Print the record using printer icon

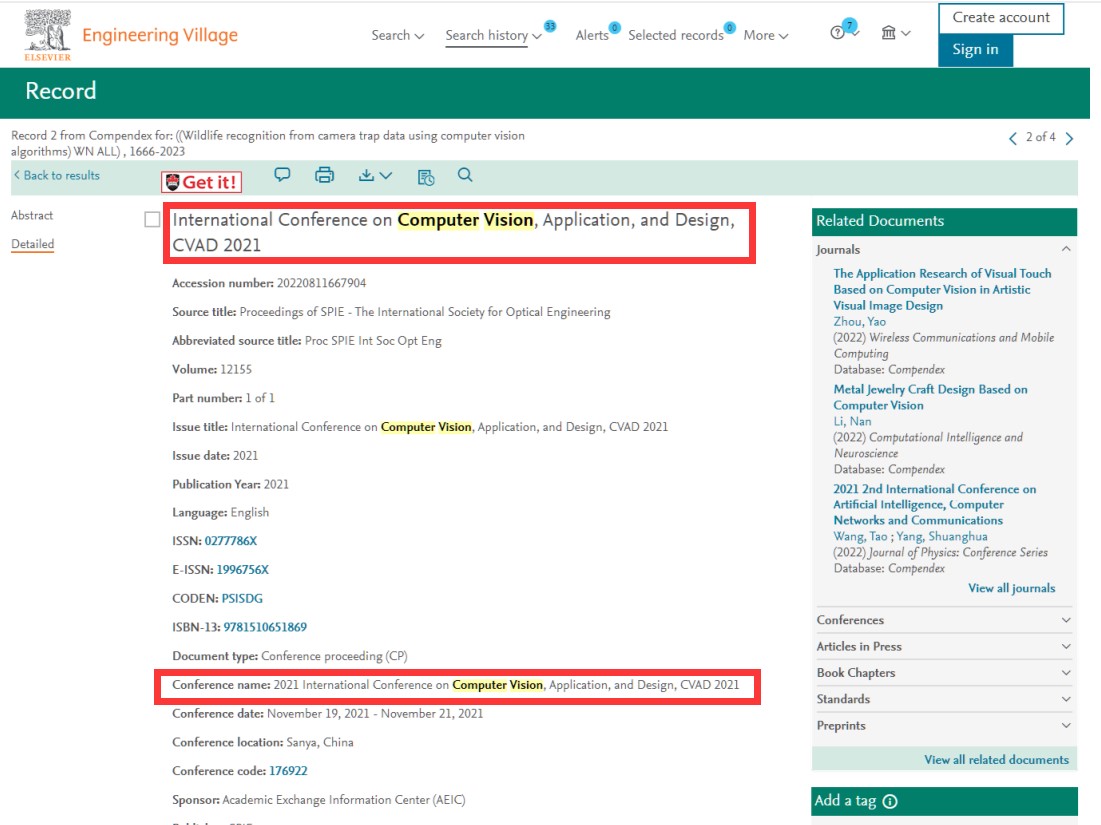pyautogui.click(x=324, y=175)
